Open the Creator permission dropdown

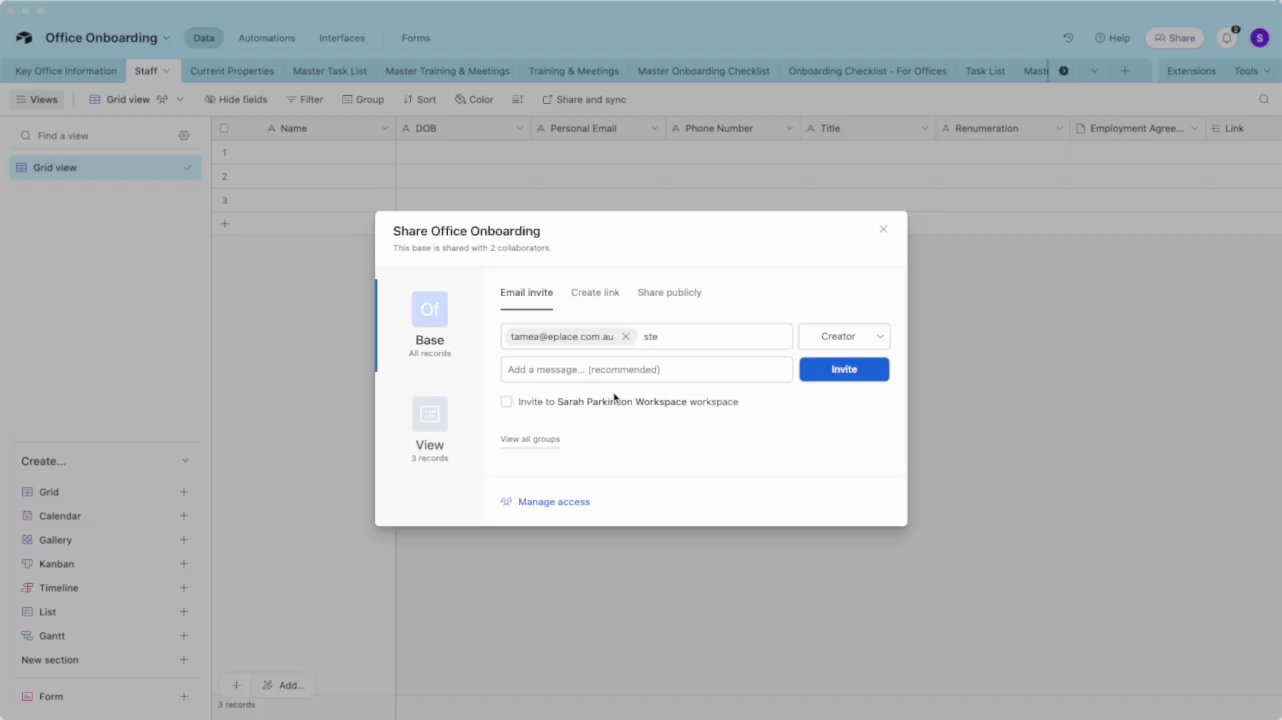tap(844, 337)
